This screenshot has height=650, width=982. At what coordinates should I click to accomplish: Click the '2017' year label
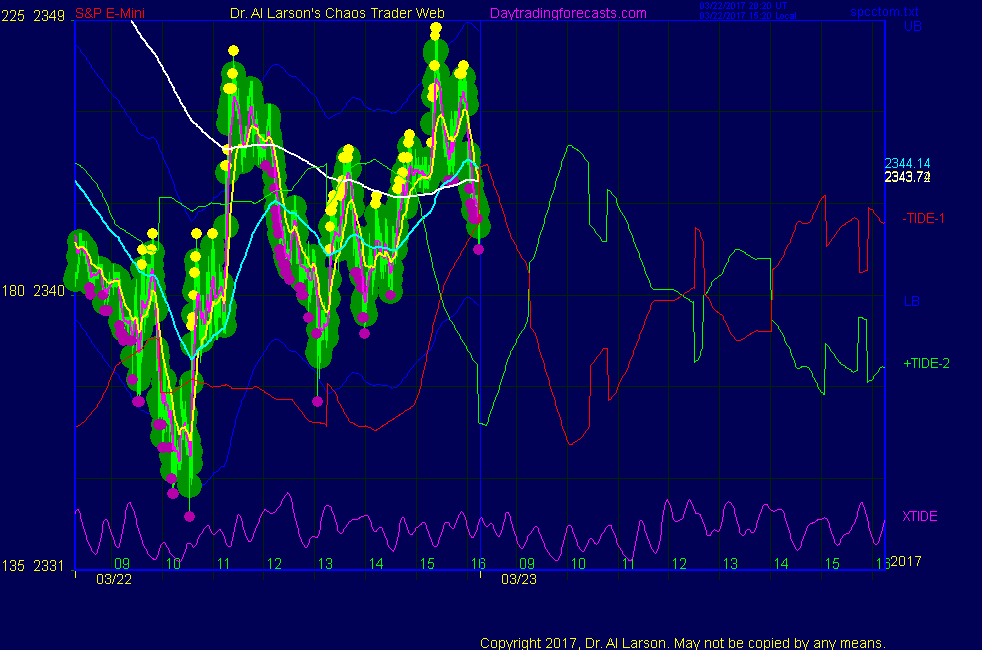(906, 561)
